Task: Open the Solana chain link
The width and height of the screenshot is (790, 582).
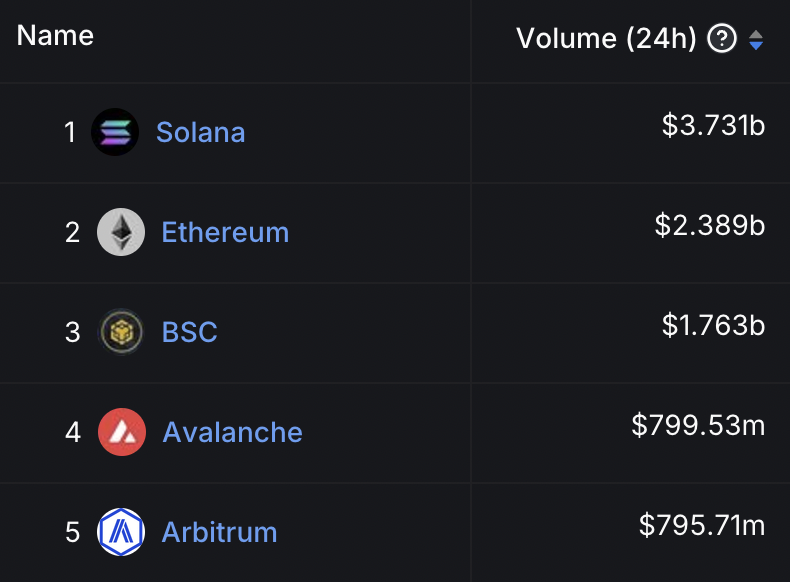Action: (x=201, y=132)
